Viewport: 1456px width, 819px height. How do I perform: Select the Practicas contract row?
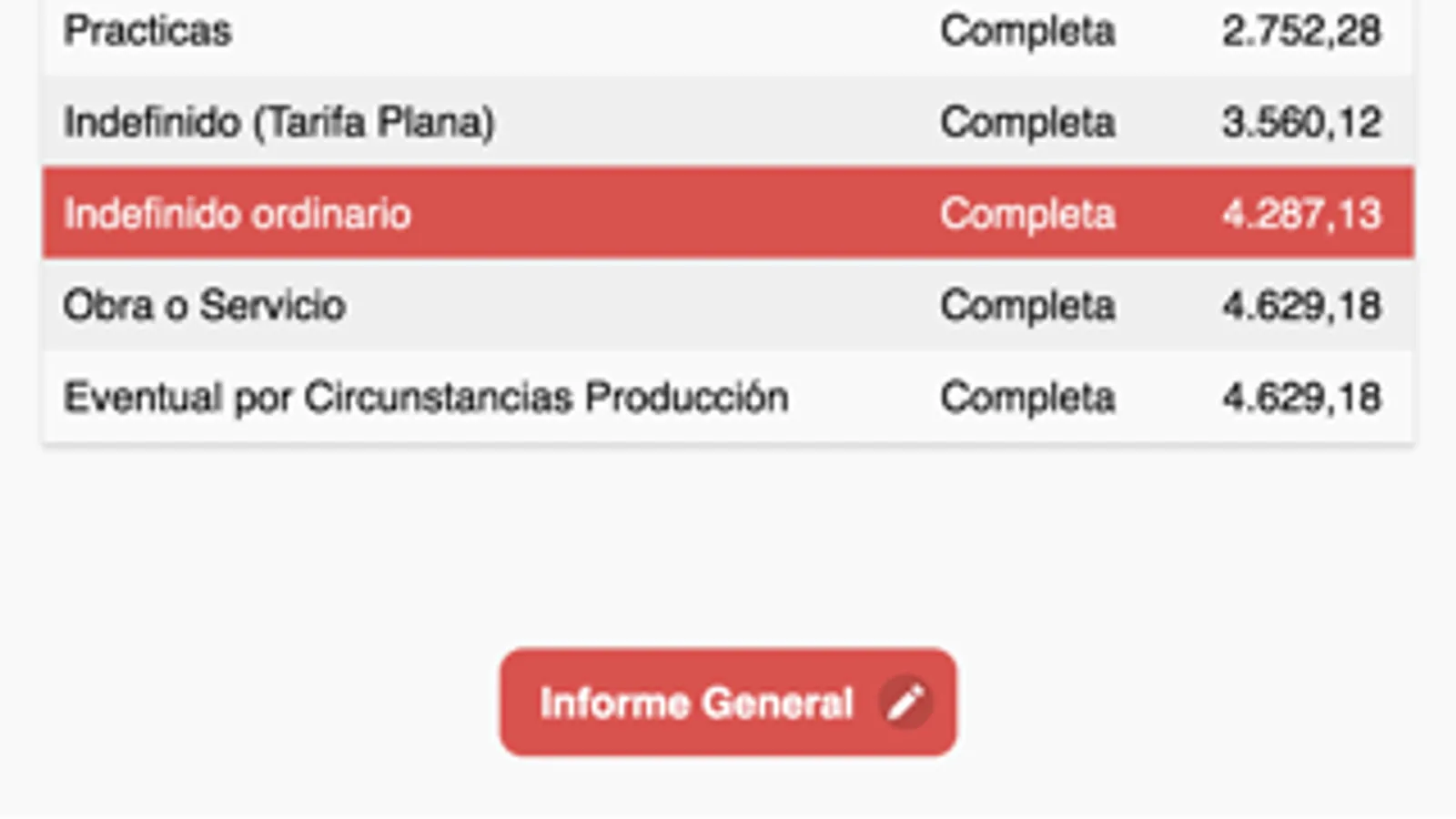coord(147,31)
